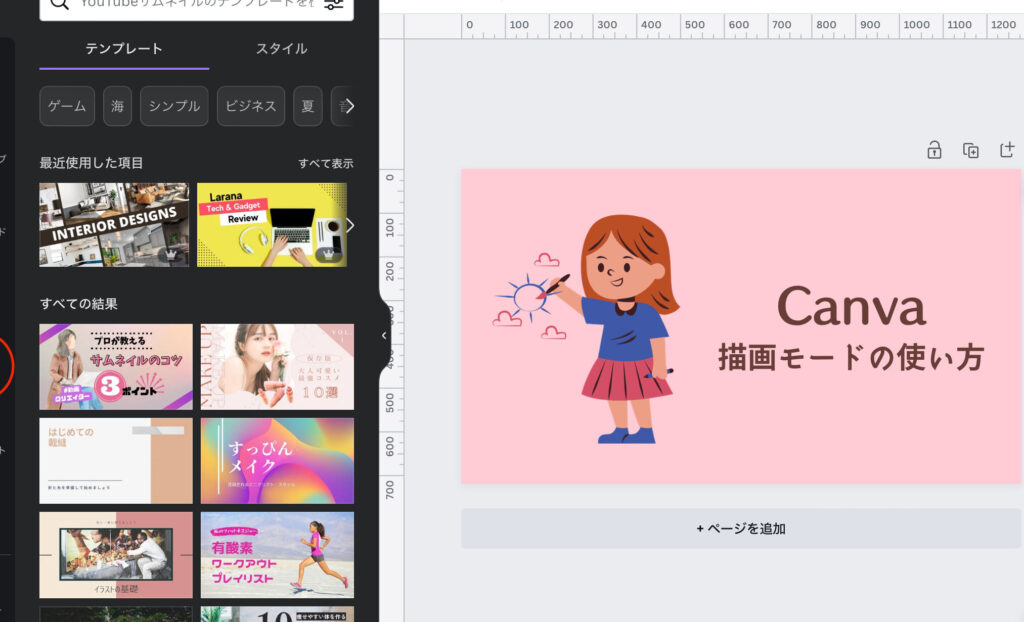Choose the すっぴんメイク gradient template
This screenshot has height=622, width=1024.
277,460
